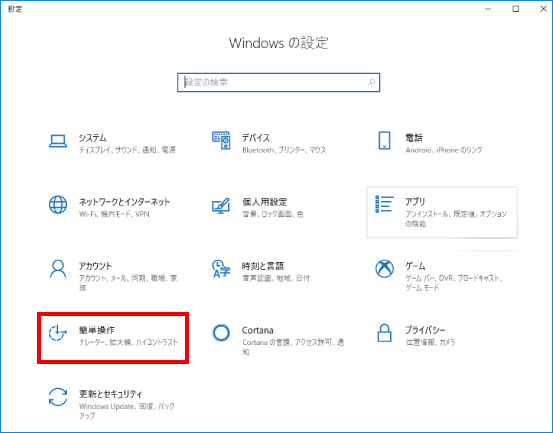Open the システム laptop icon

pos(58,141)
